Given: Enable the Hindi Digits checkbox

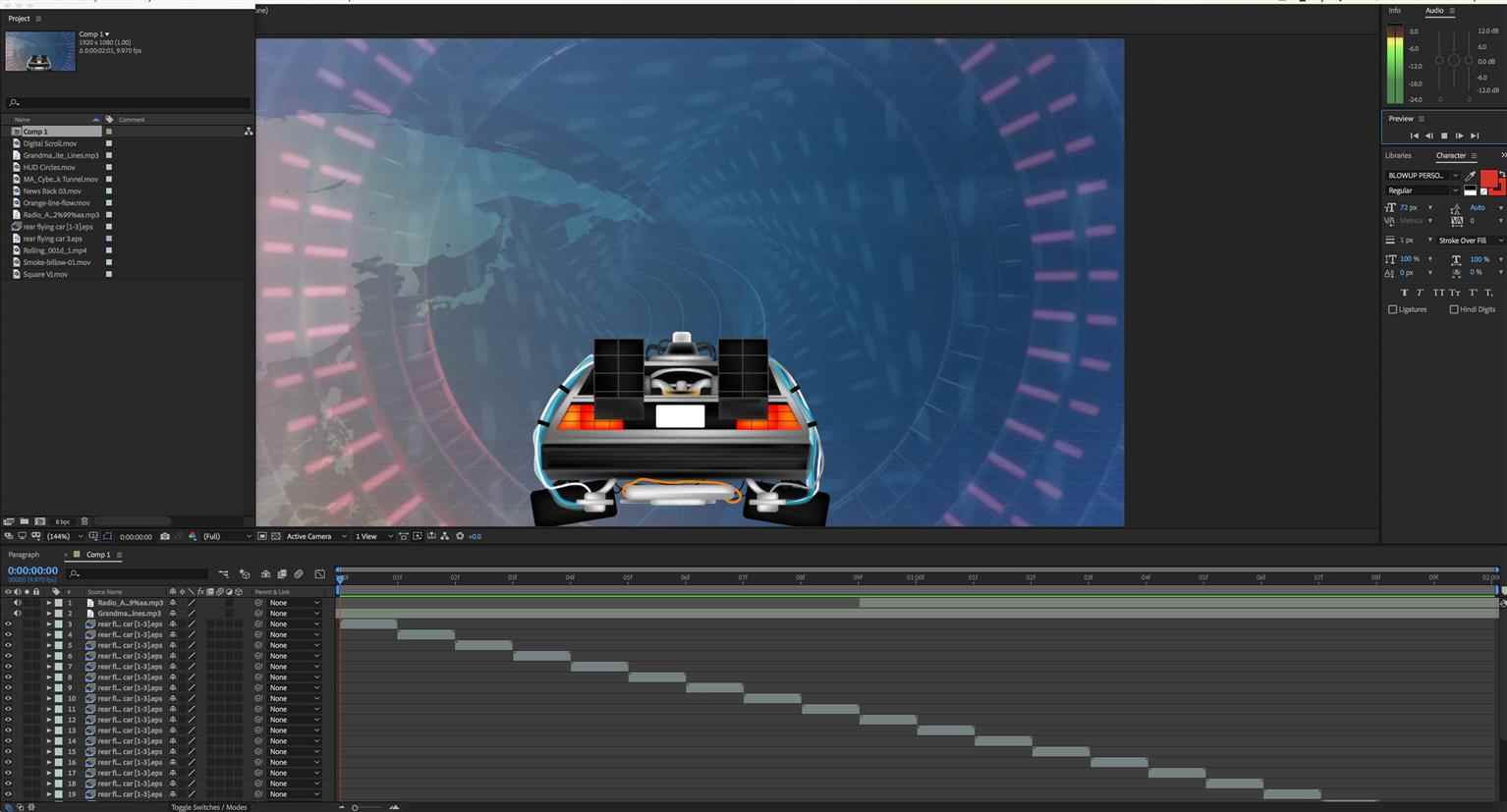Looking at the screenshot, I should point(1454,309).
